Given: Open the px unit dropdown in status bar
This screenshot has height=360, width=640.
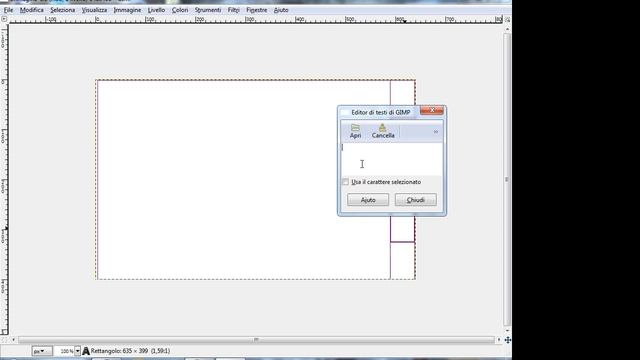Looking at the screenshot, I should [x=42, y=351].
